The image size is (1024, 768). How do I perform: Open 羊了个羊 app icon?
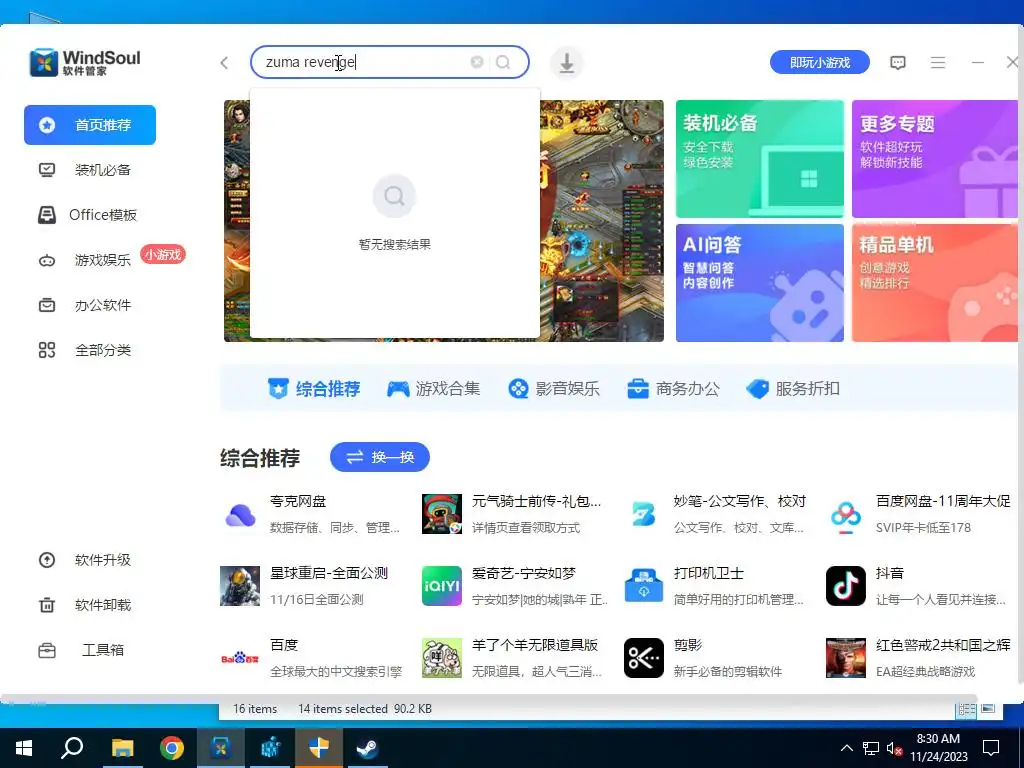tap(441, 658)
